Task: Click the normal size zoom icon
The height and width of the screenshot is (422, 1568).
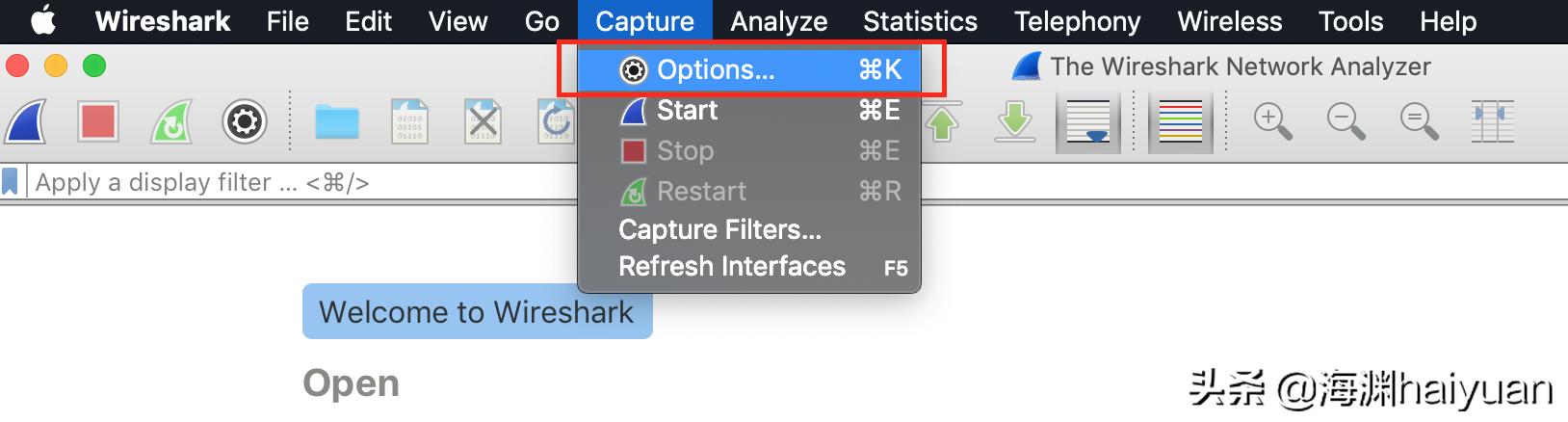Action: 1419,122
